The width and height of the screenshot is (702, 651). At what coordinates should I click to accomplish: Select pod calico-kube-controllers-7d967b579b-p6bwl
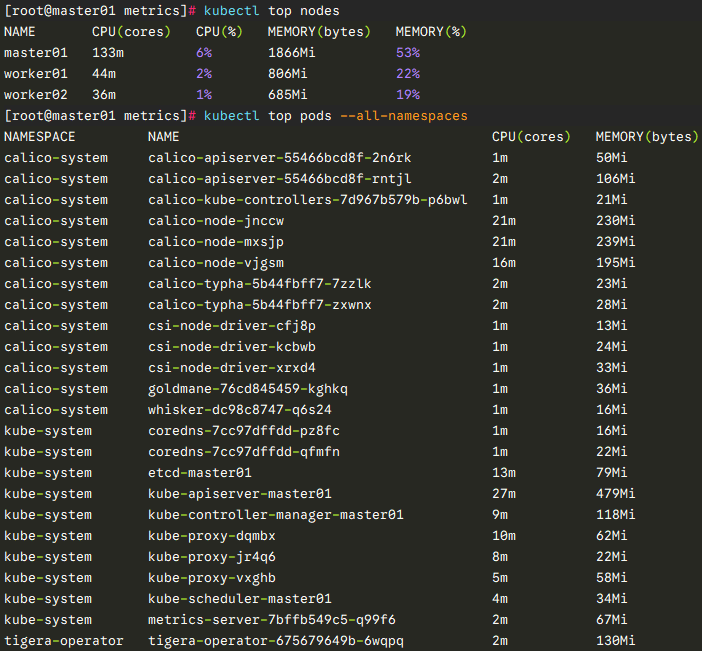coord(308,200)
